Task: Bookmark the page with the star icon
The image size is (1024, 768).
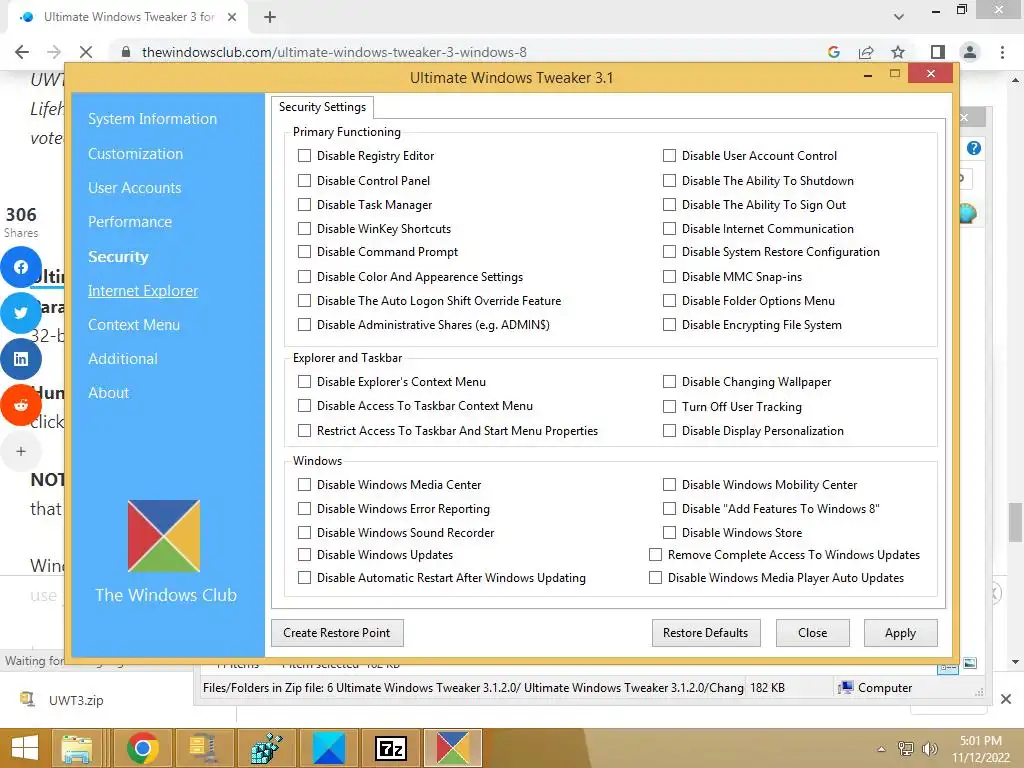Action: pyautogui.click(x=898, y=52)
